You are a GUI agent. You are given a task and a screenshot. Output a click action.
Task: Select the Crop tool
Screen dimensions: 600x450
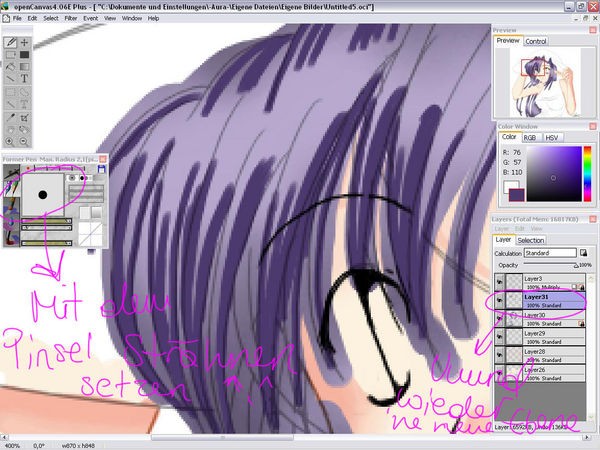tap(23, 117)
